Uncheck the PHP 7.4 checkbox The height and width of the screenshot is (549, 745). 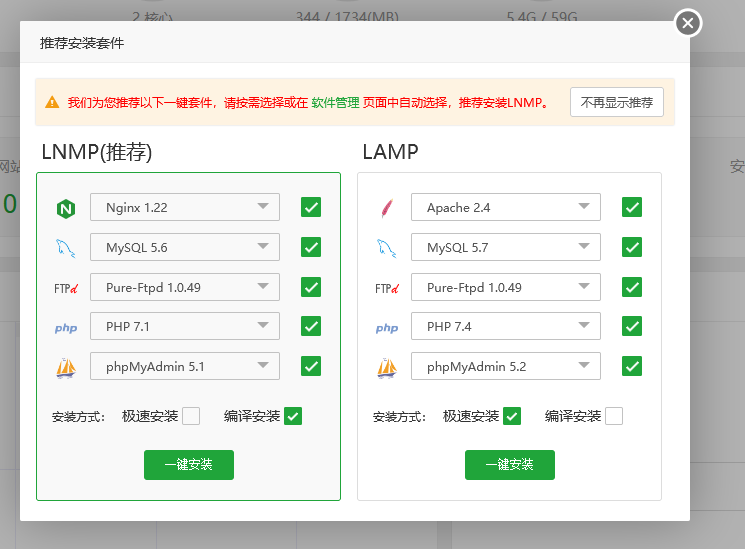coord(632,326)
